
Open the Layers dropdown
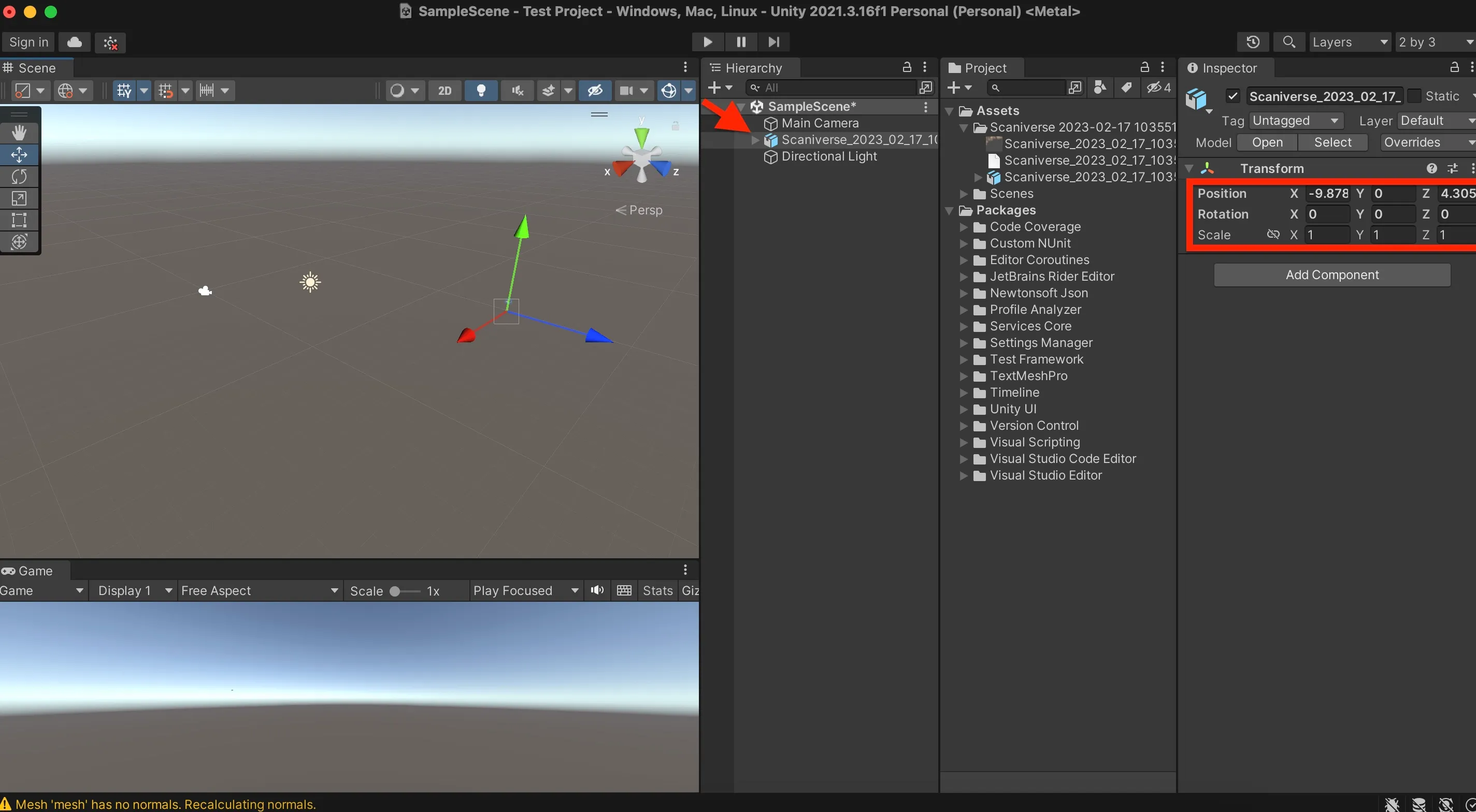(1350, 42)
